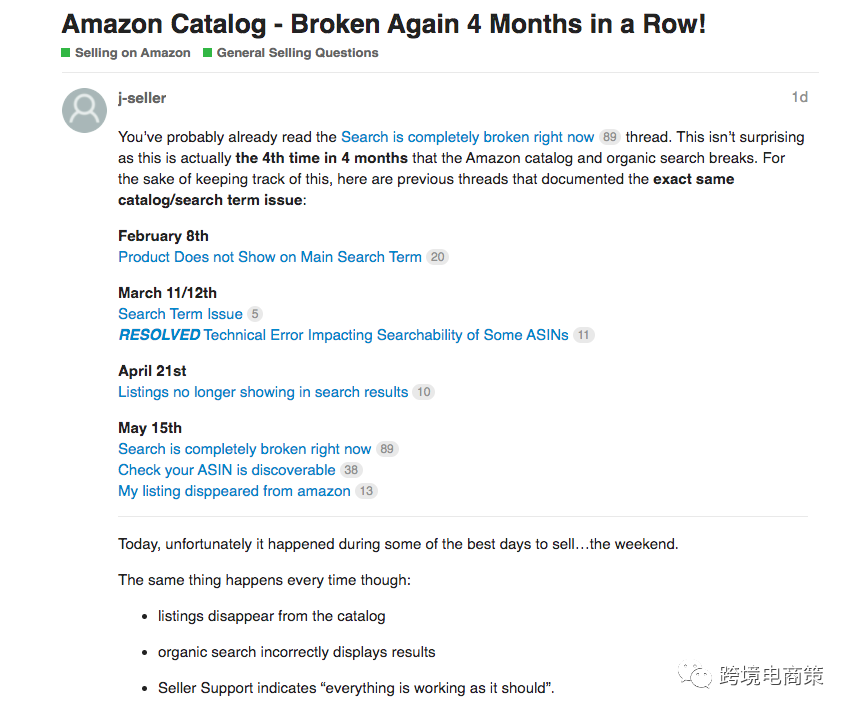The image size is (851, 713).
Task: Click the WeChat watermark logo icon
Action: point(695,677)
